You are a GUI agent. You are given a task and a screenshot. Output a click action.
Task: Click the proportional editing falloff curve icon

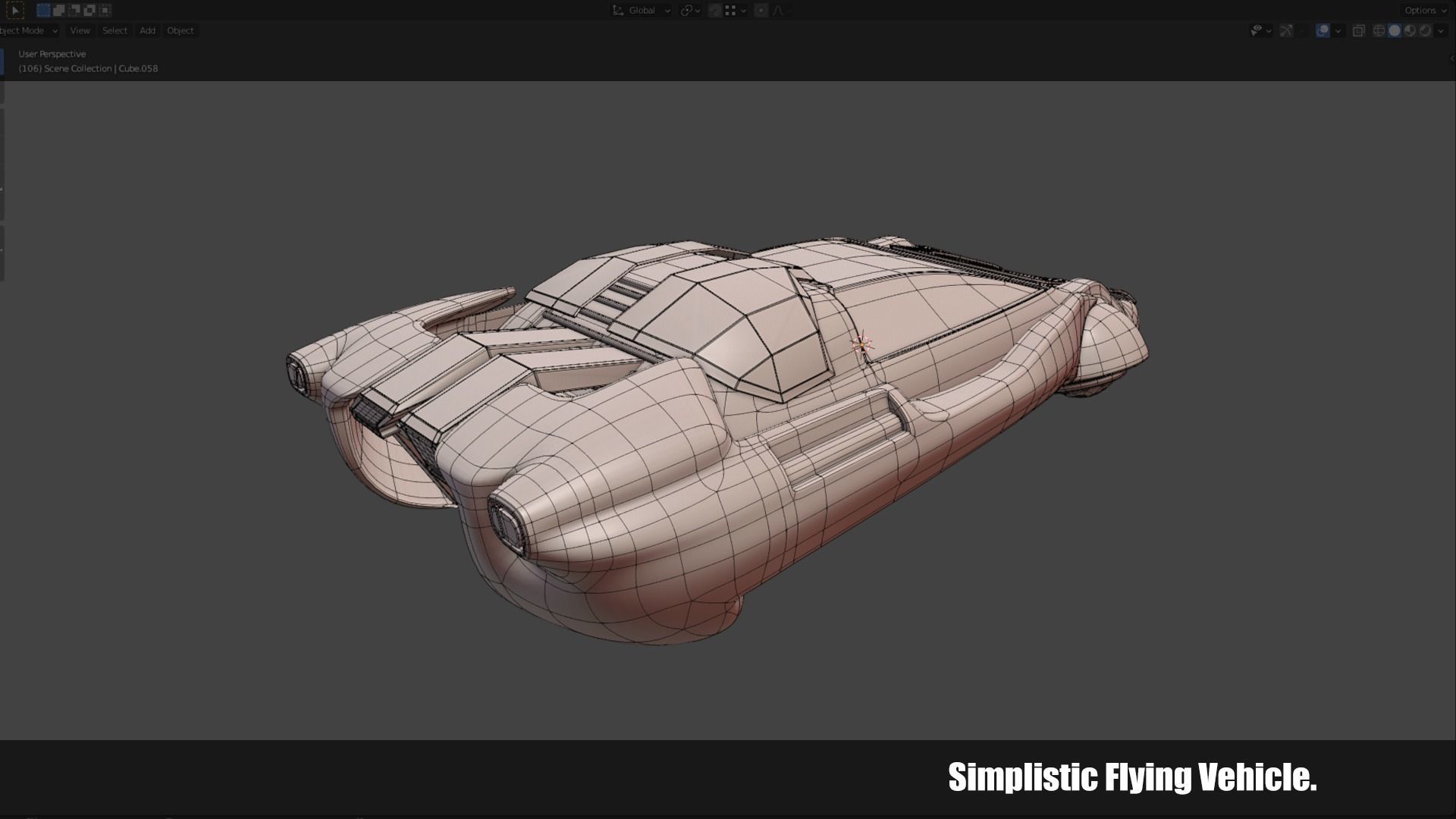click(778, 11)
